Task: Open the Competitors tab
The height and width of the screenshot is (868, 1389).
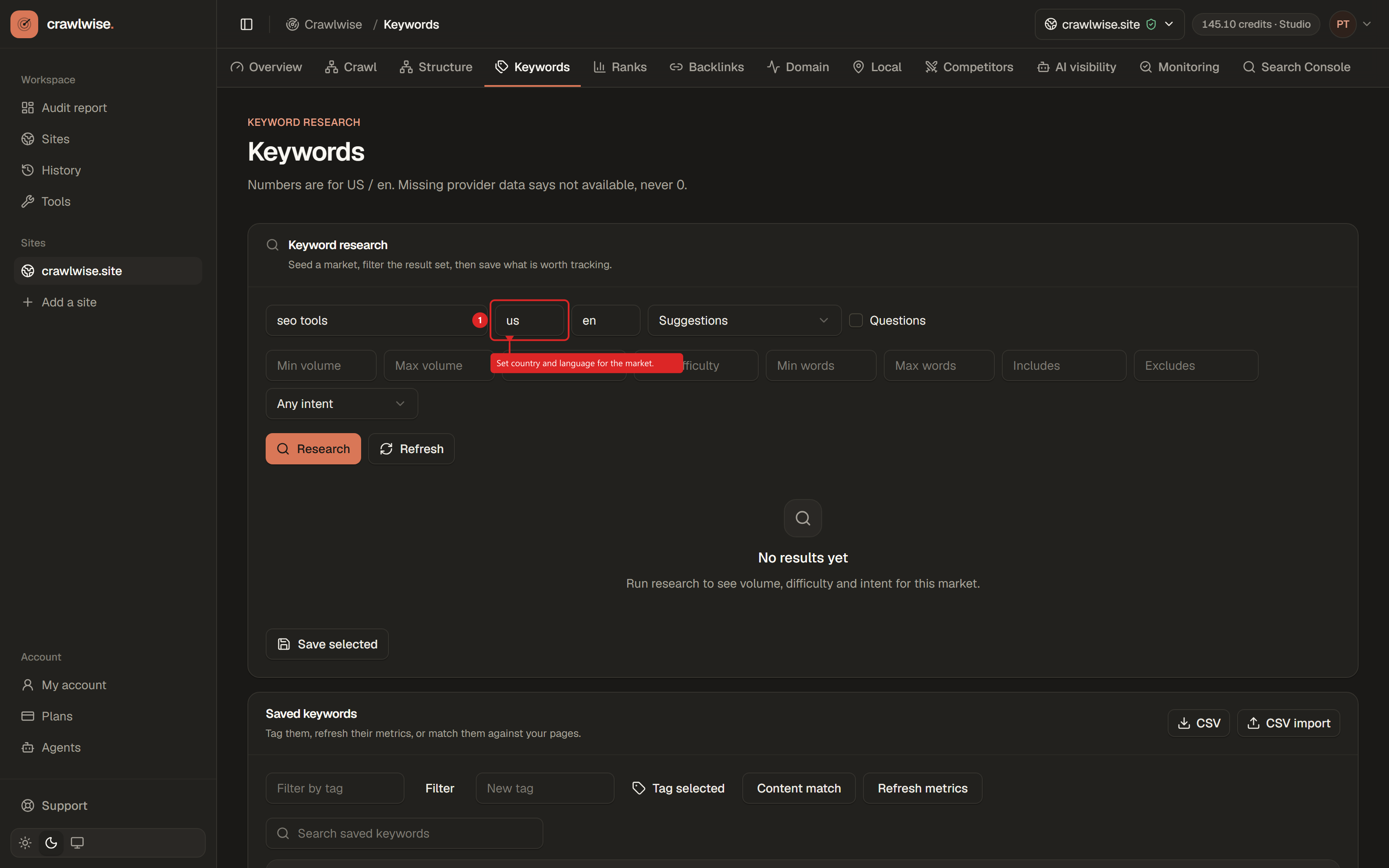Action: (x=969, y=67)
